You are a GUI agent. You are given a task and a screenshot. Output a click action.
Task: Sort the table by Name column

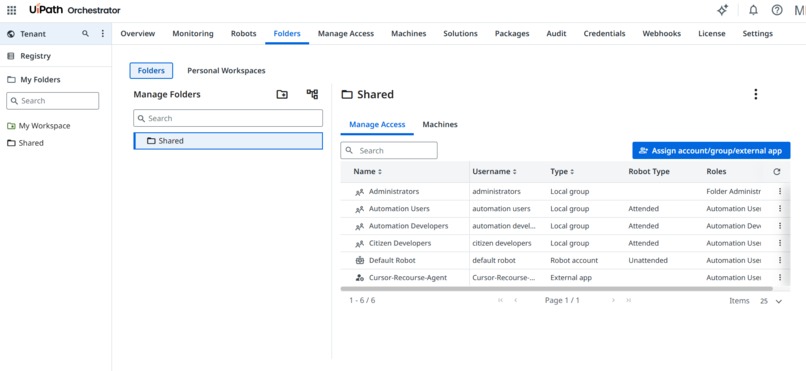pyautogui.click(x=368, y=172)
